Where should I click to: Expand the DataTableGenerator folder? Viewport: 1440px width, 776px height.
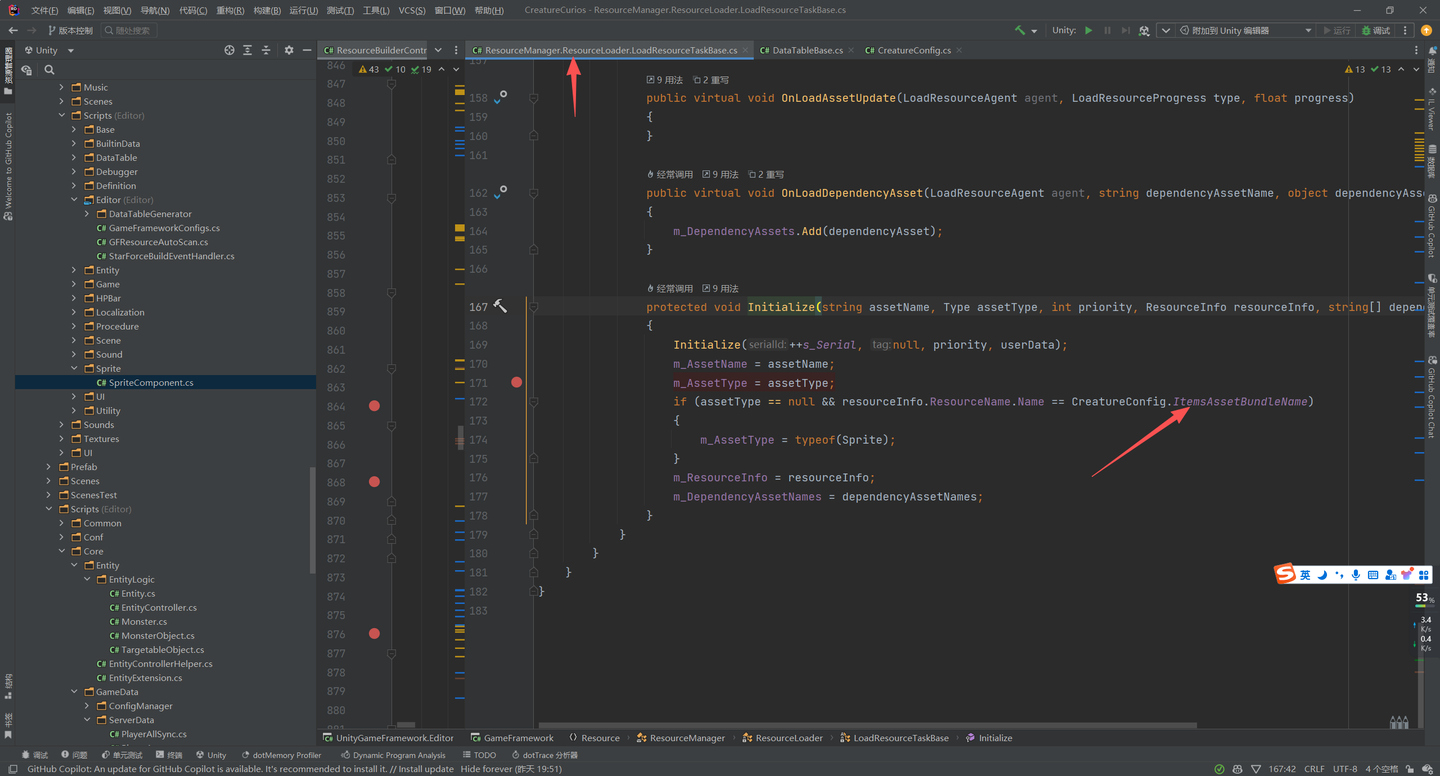[87, 214]
